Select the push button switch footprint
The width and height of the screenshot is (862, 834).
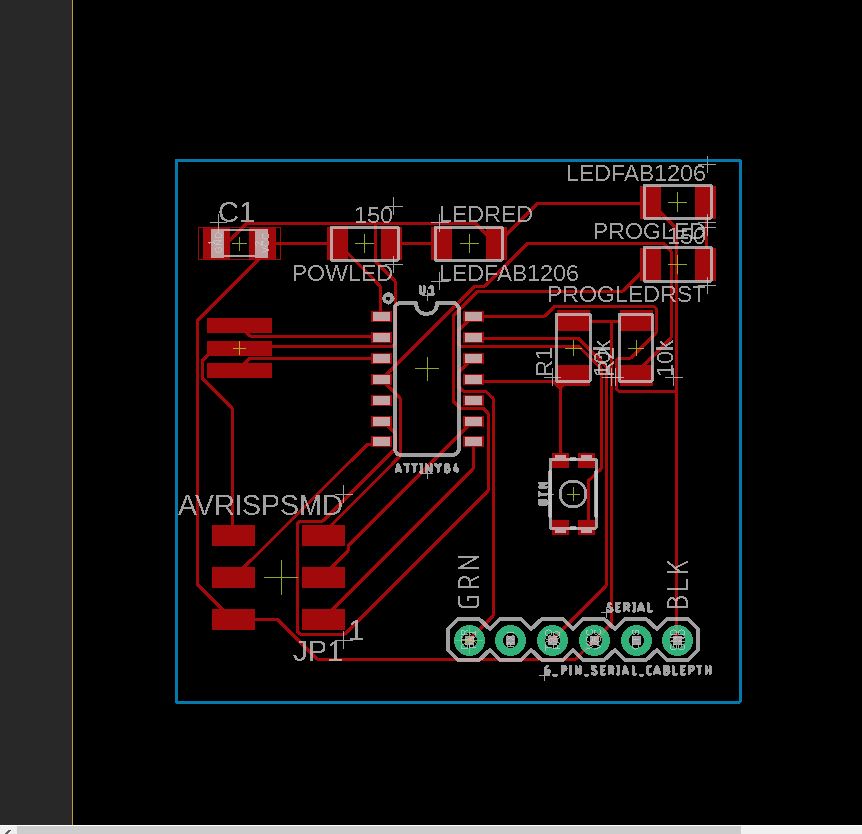573,494
